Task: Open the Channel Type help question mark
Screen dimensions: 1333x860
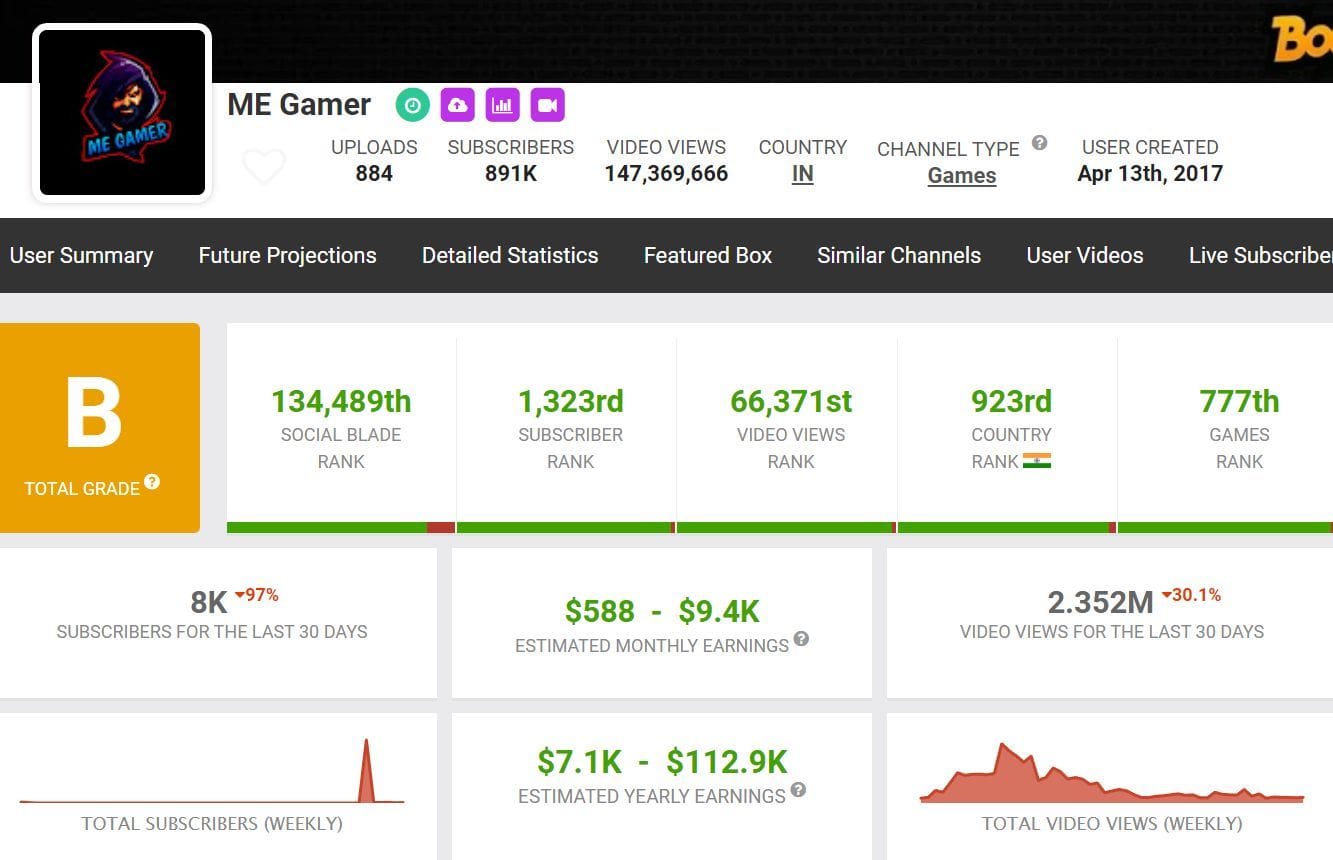Action: coord(1038,142)
